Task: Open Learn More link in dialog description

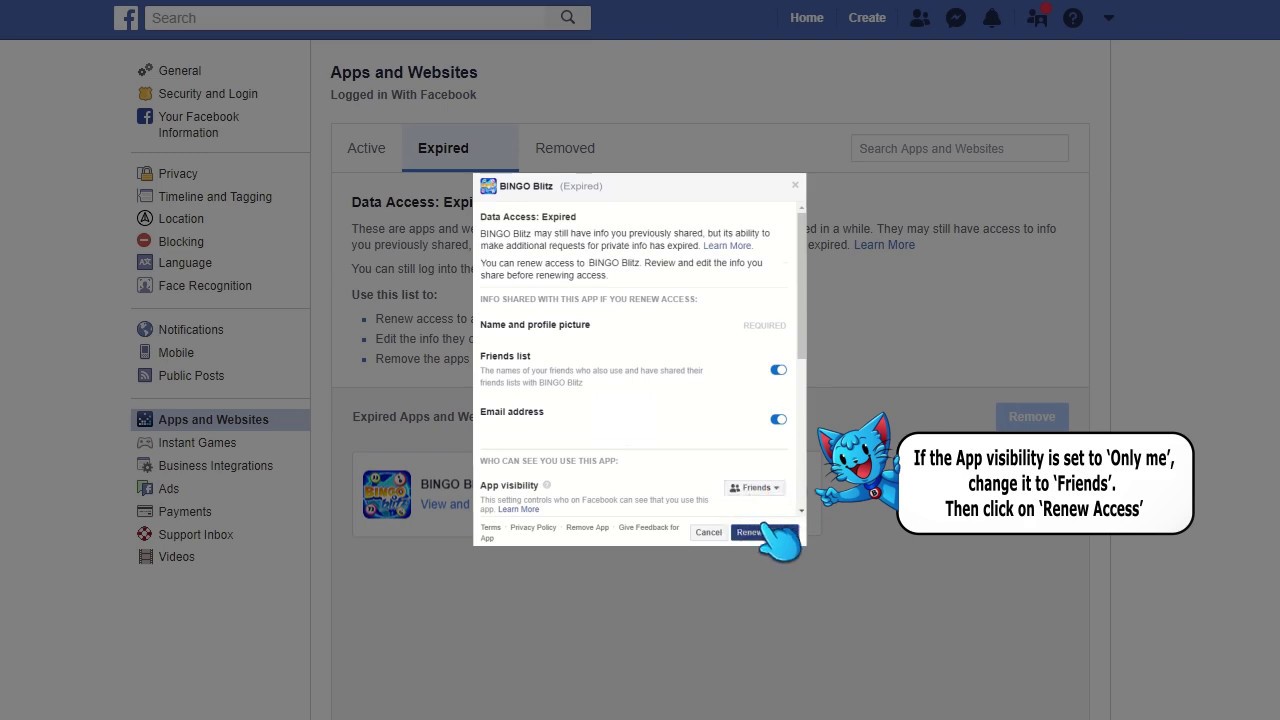Action: (727, 246)
